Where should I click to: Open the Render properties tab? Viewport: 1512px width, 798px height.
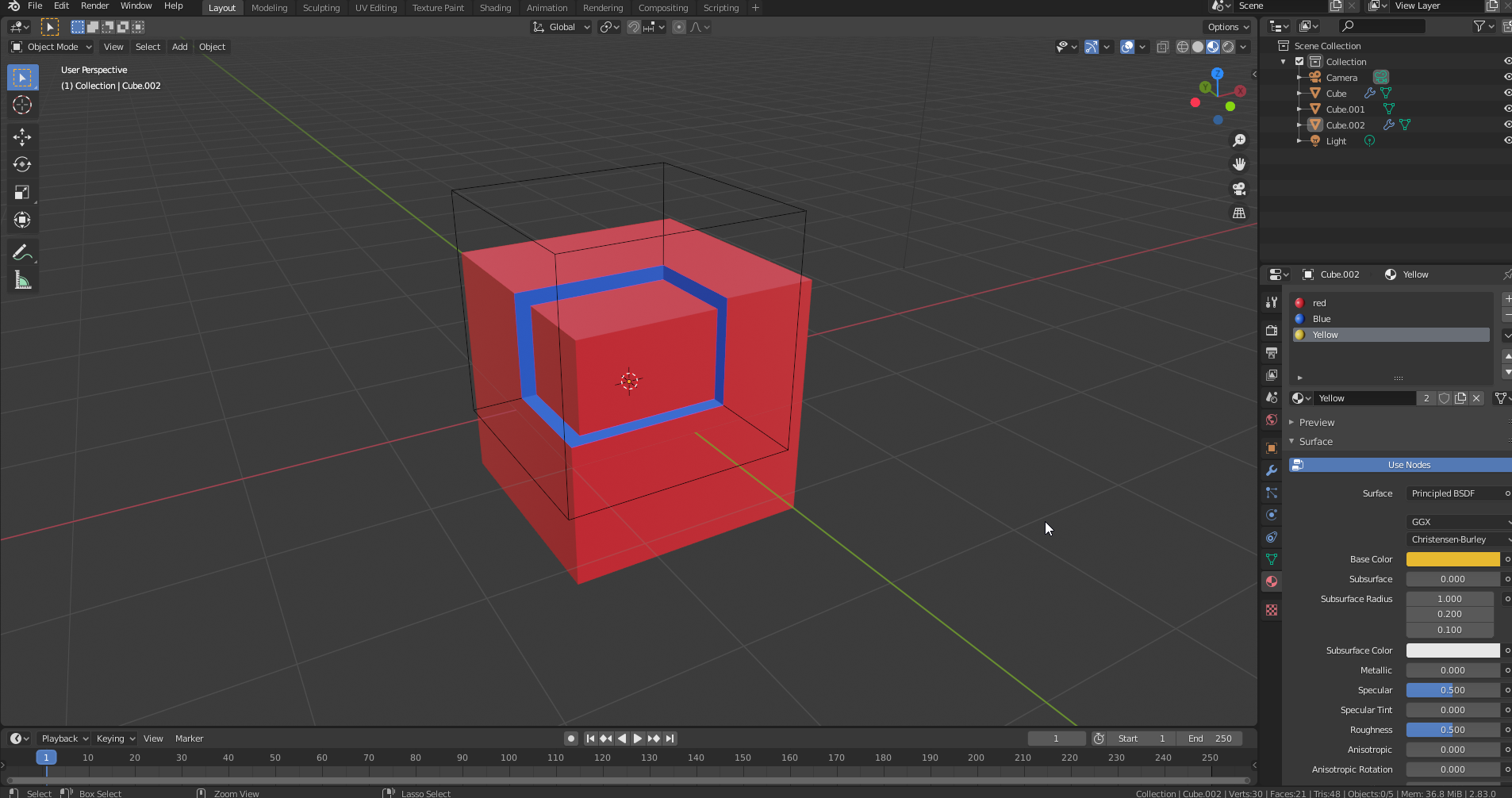tap(1272, 330)
